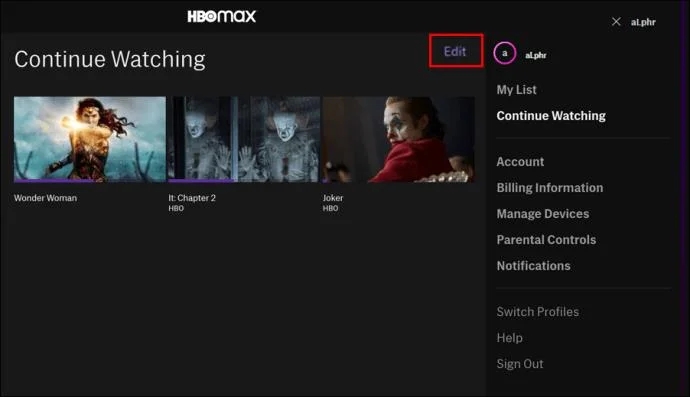Click the al.phr name beside the avatar

click(x=536, y=55)
